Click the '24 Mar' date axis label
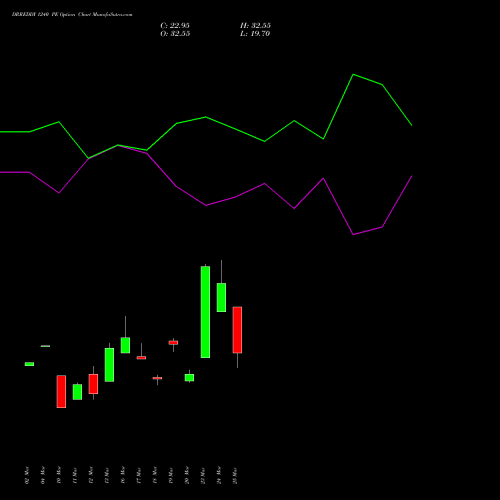 [x=219, y=475]
